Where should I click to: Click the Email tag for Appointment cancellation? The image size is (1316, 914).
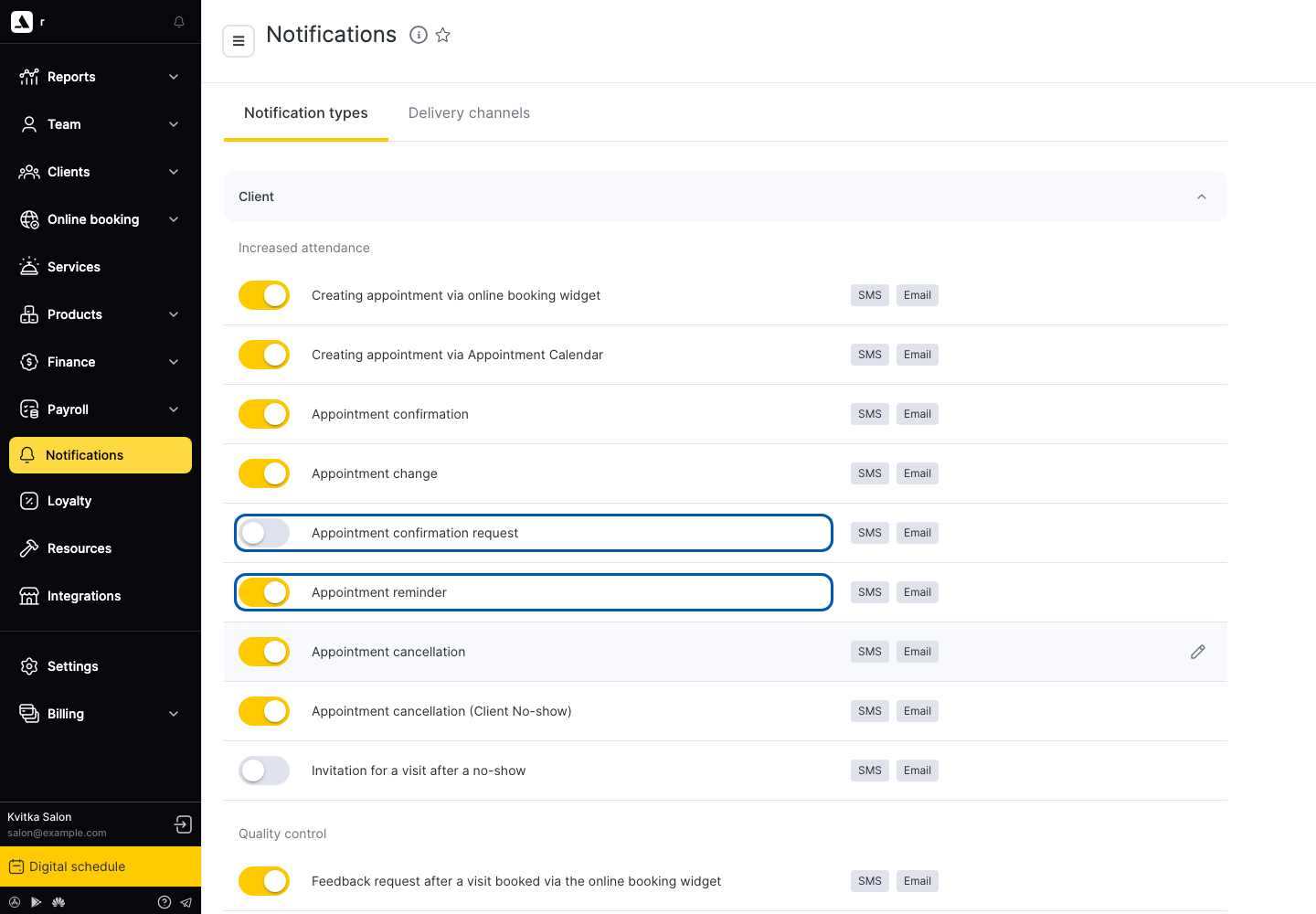tap(918, 652)
